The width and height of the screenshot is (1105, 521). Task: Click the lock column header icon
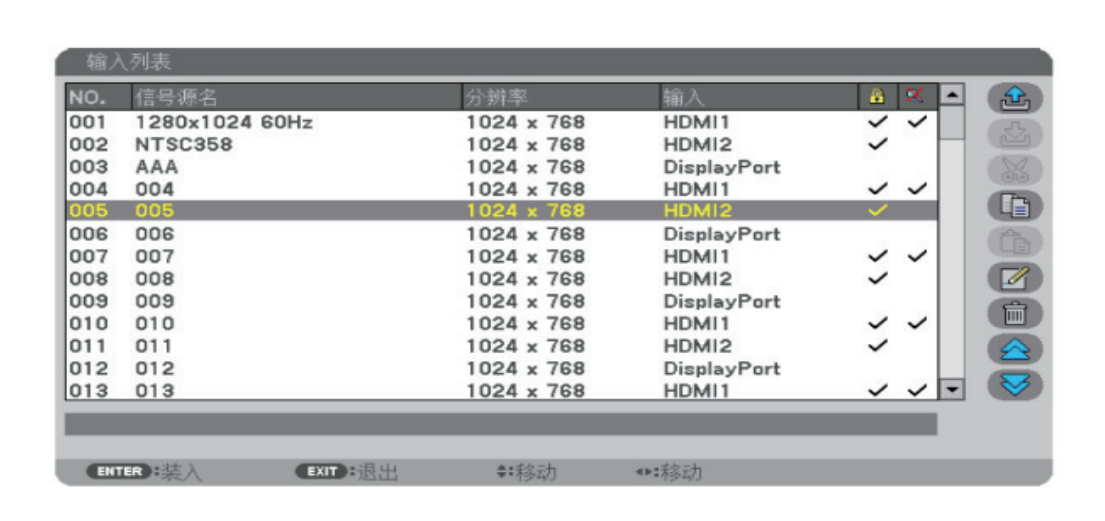click(x=878, y=97)
